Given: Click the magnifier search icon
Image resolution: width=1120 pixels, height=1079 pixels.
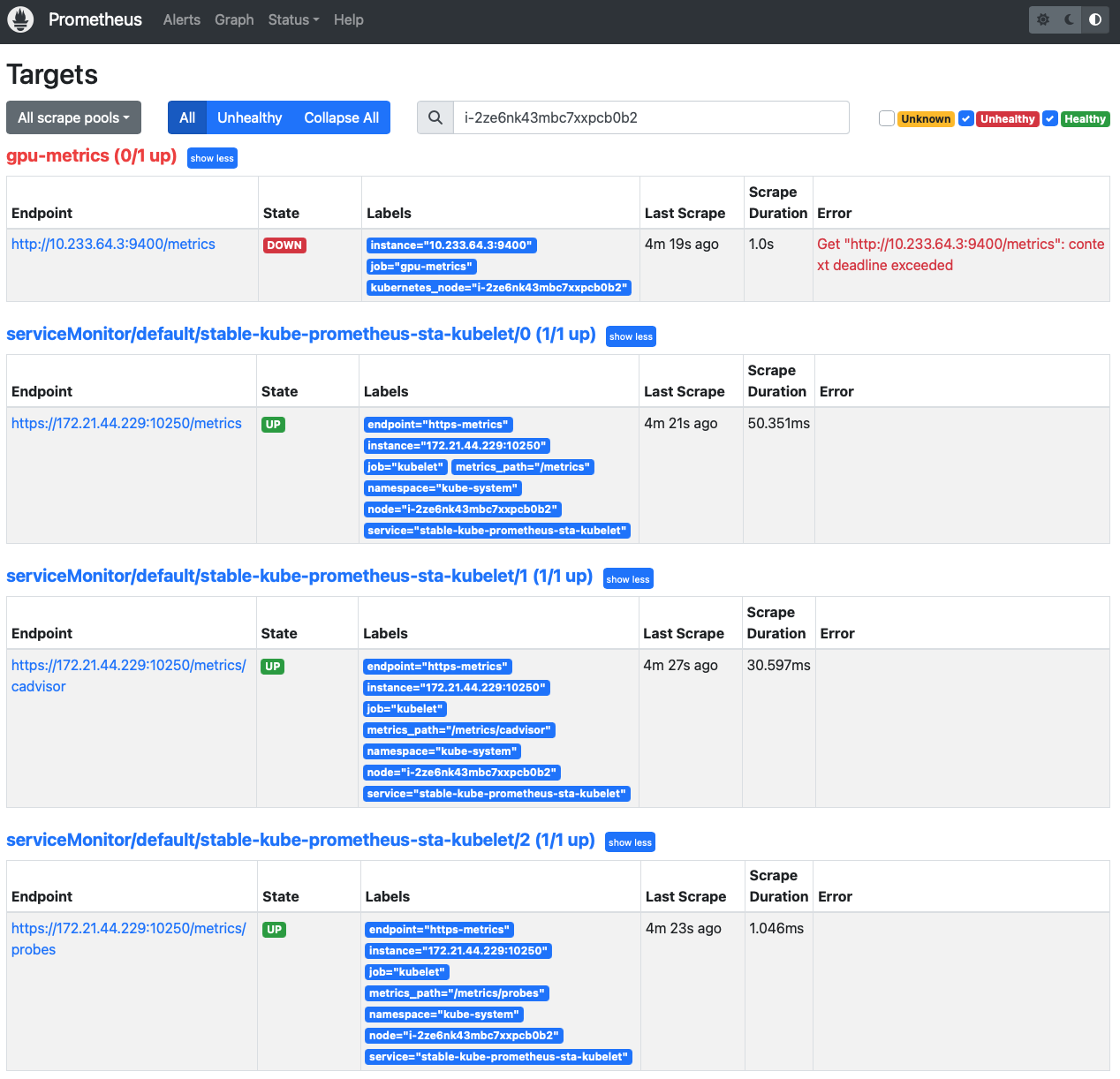Looking at the screenshot, I should coord(435,117).
